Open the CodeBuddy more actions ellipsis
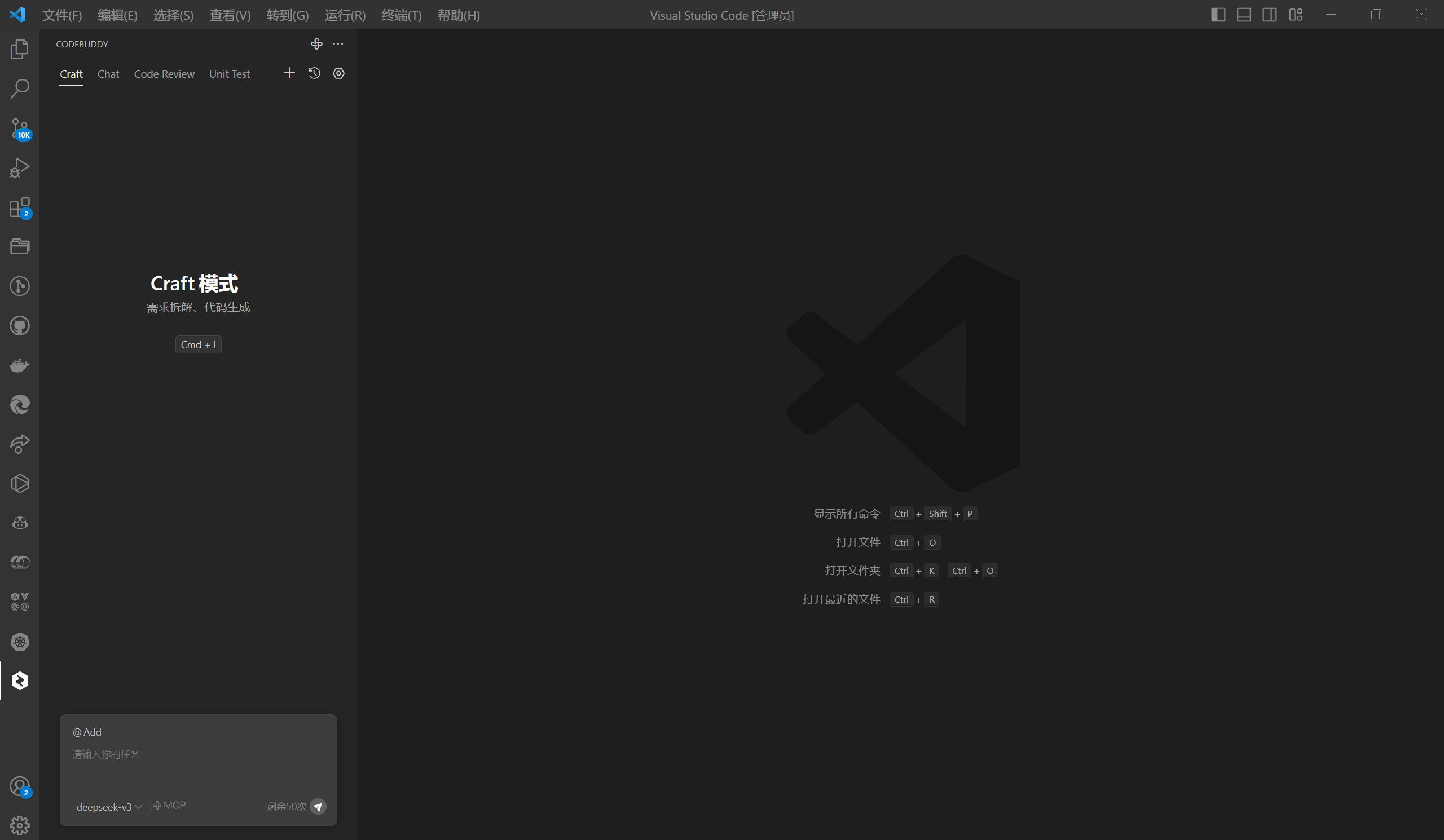 338,44
